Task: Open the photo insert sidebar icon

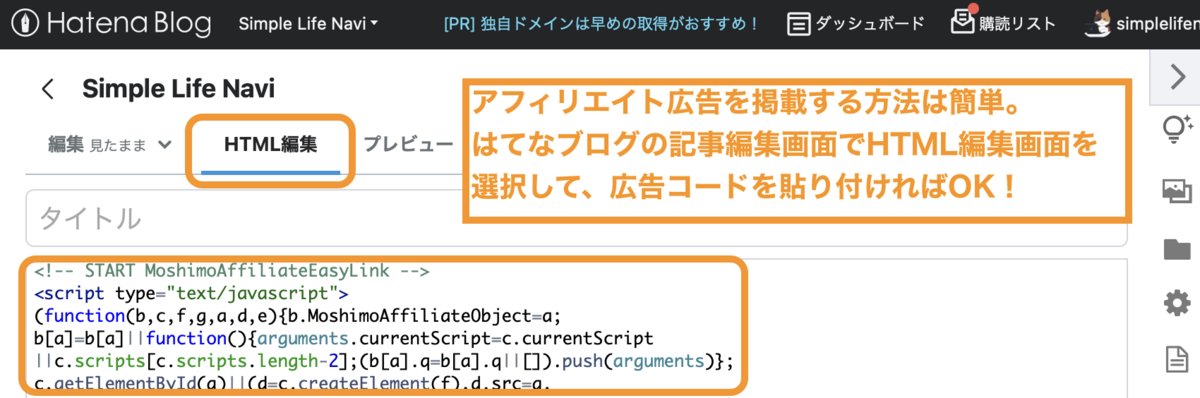Action: coord(1177,191)
